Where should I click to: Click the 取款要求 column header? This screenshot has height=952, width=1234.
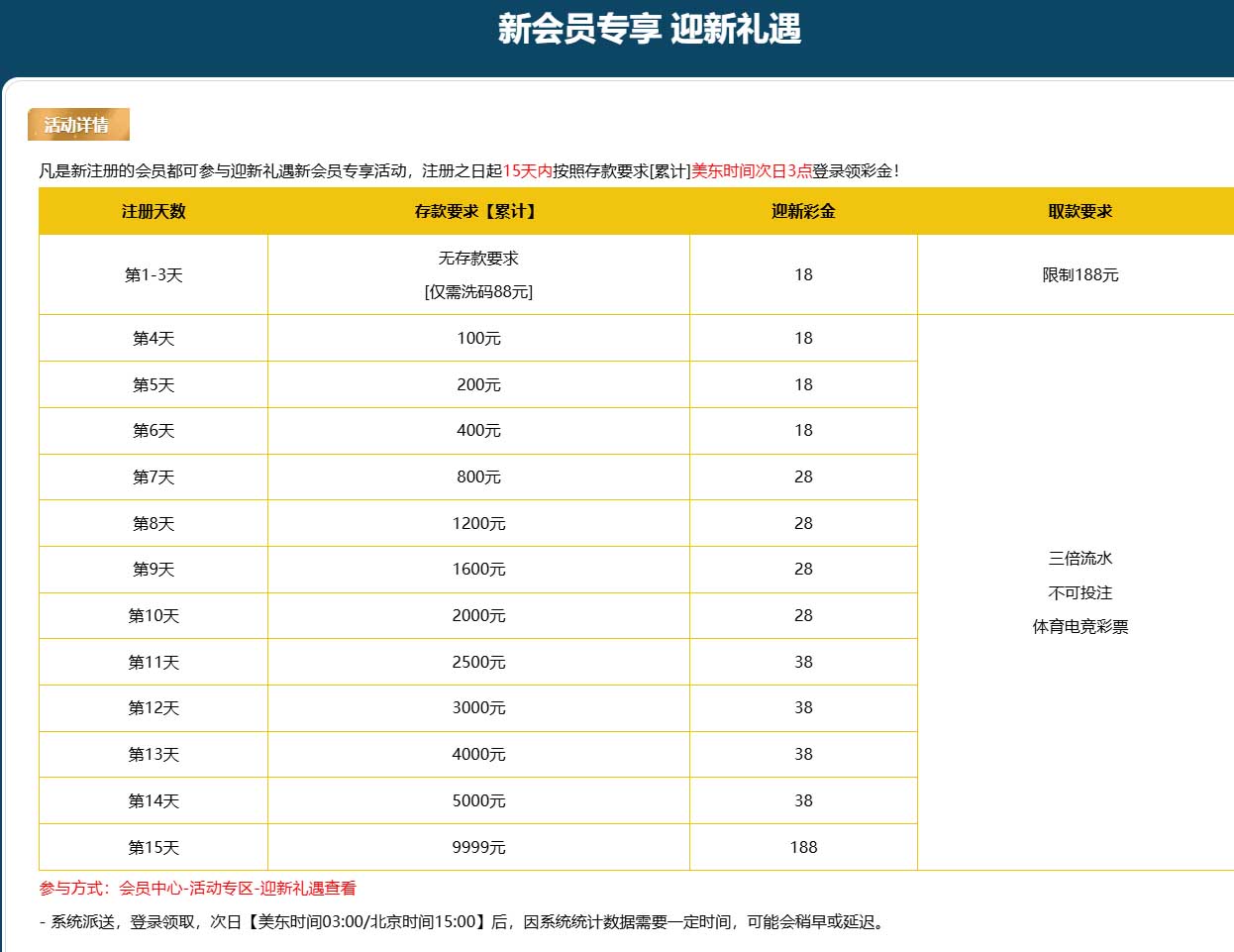coord(1080,211)
